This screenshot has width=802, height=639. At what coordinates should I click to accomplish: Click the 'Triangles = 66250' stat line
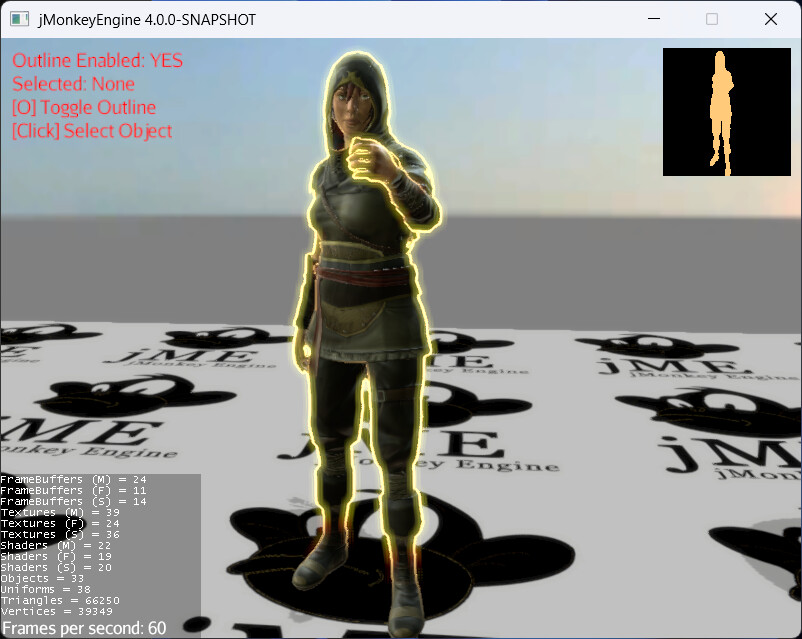click(60, 600)
